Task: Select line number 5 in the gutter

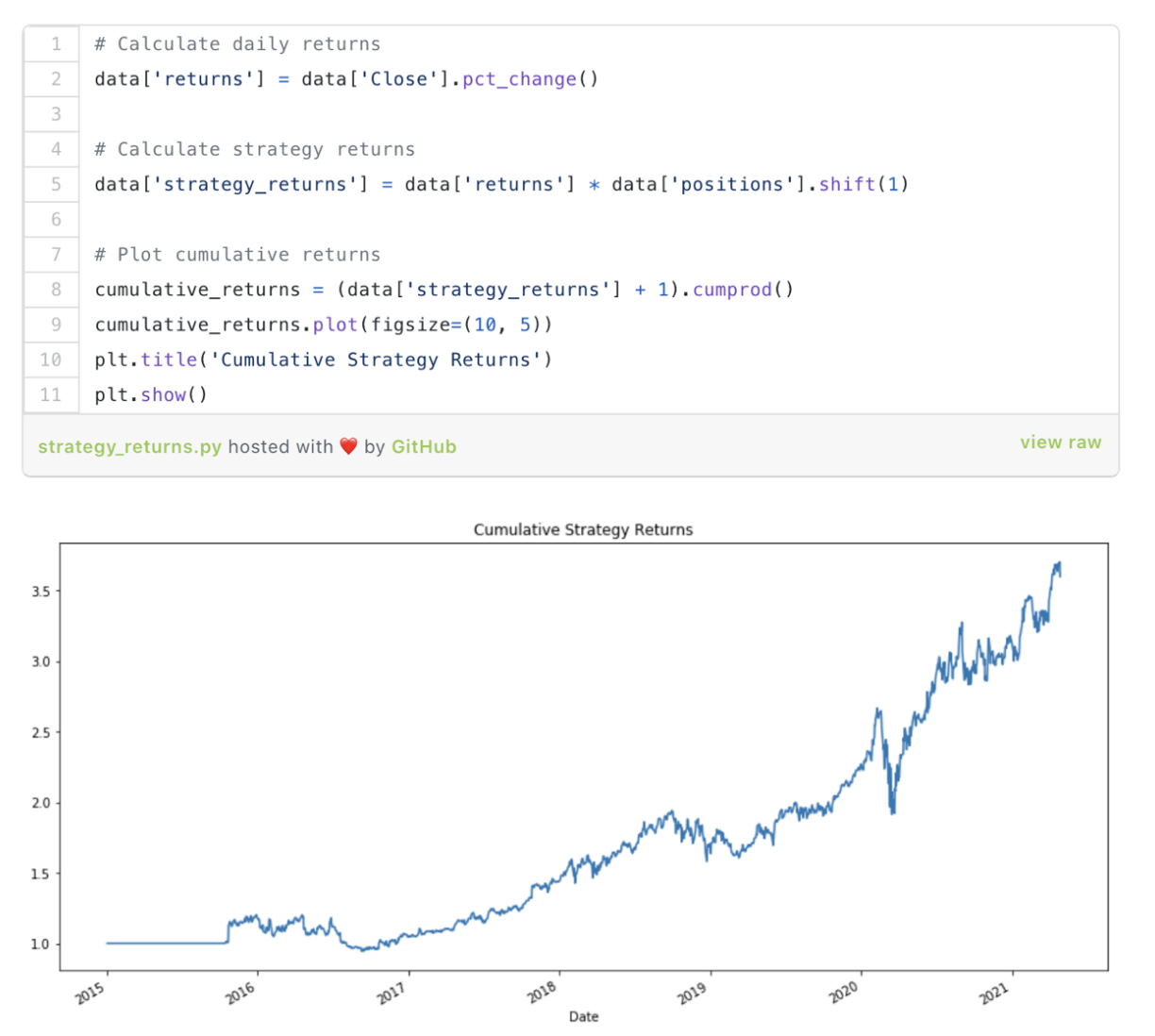Action: tap(56, 184)
